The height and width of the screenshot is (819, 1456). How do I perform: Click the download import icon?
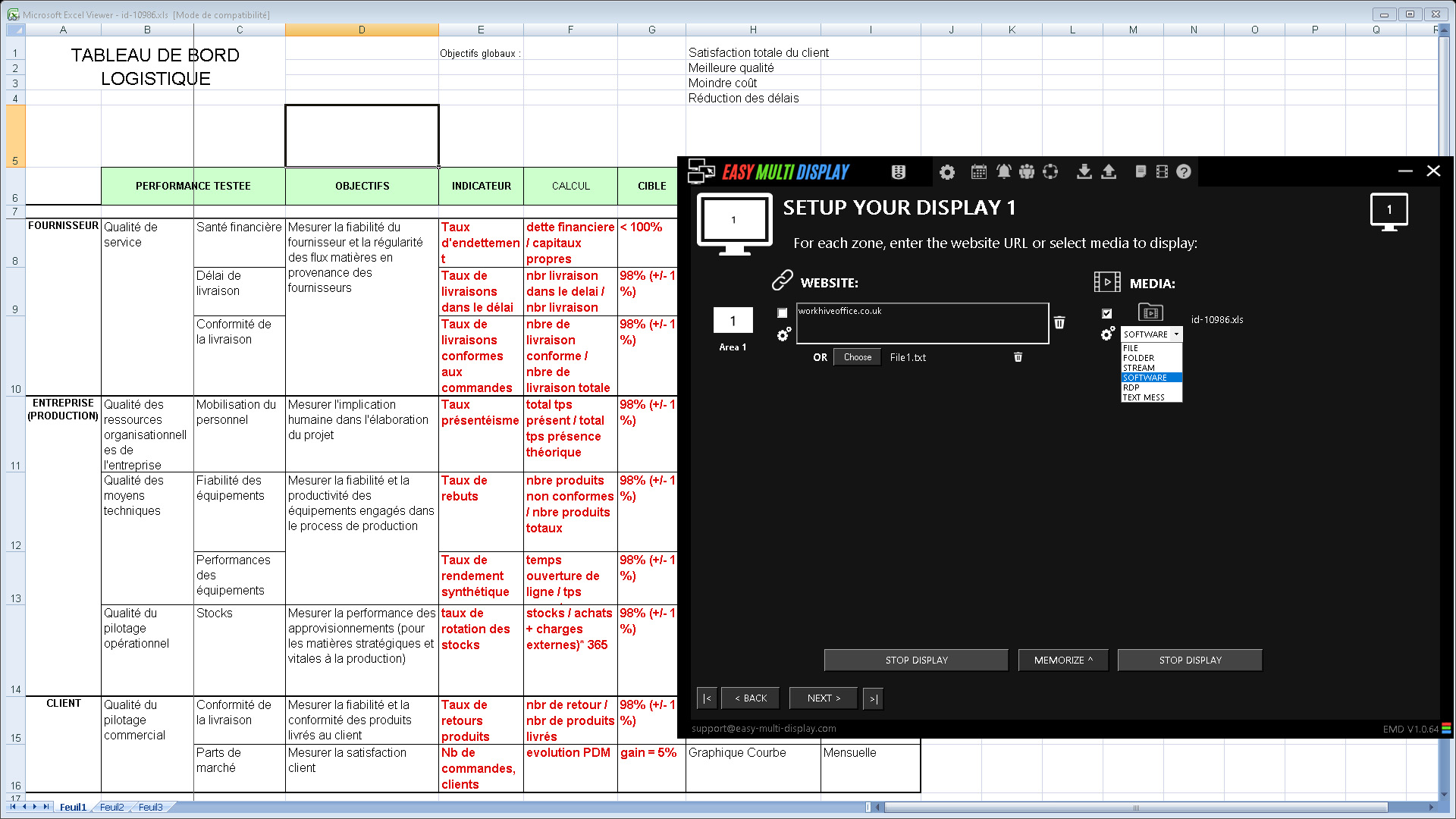[1084, 172]
